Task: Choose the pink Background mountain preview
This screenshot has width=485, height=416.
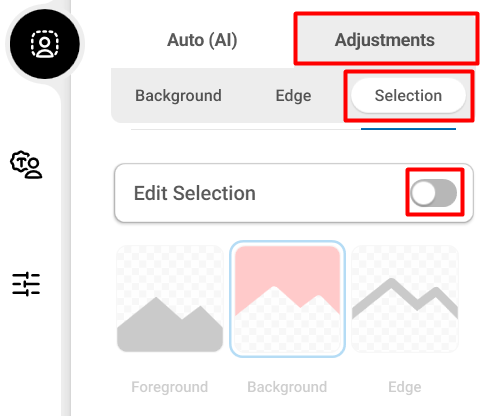Action: tap(287, 299)
